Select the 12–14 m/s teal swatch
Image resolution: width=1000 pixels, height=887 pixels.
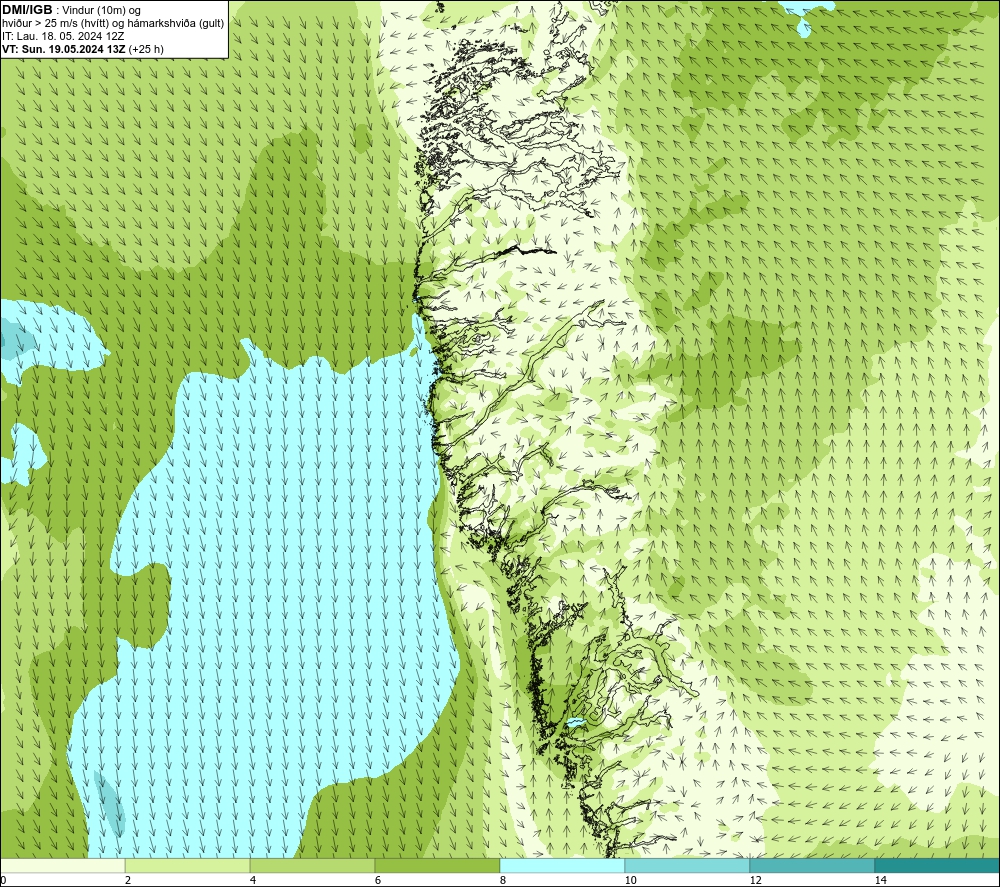click(812, 865)
